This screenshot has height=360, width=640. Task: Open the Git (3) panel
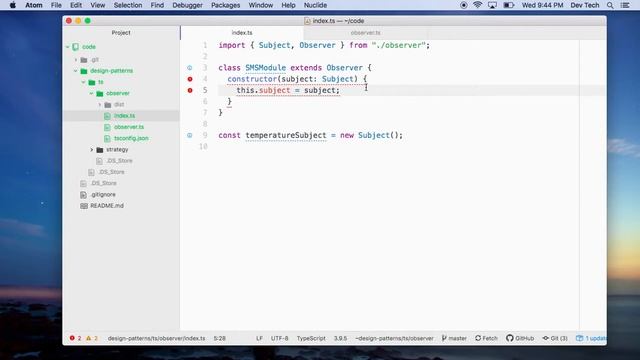(555, 338)
